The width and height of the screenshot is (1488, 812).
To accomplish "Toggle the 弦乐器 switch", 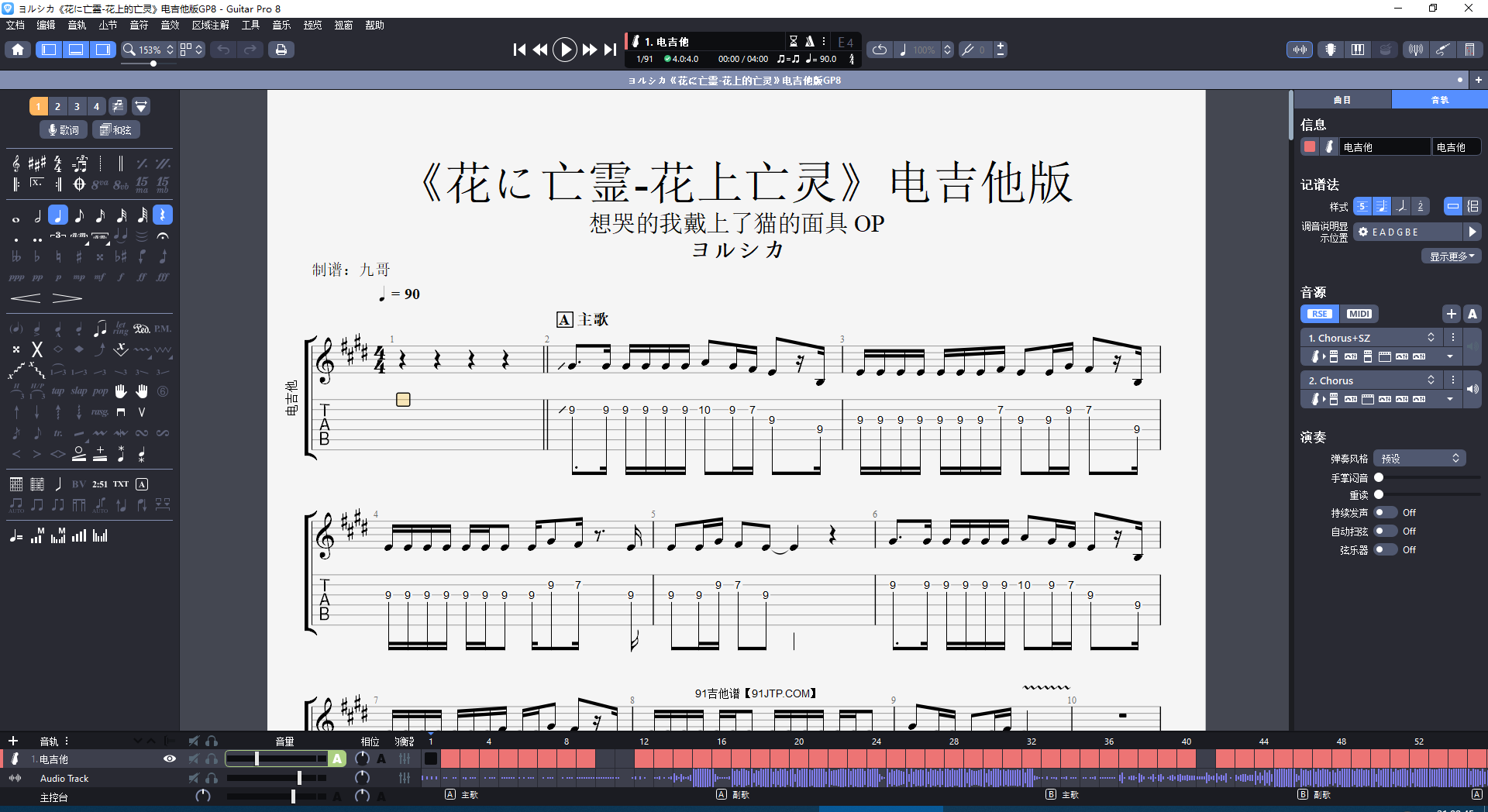I will click(x=1385, y=549).
